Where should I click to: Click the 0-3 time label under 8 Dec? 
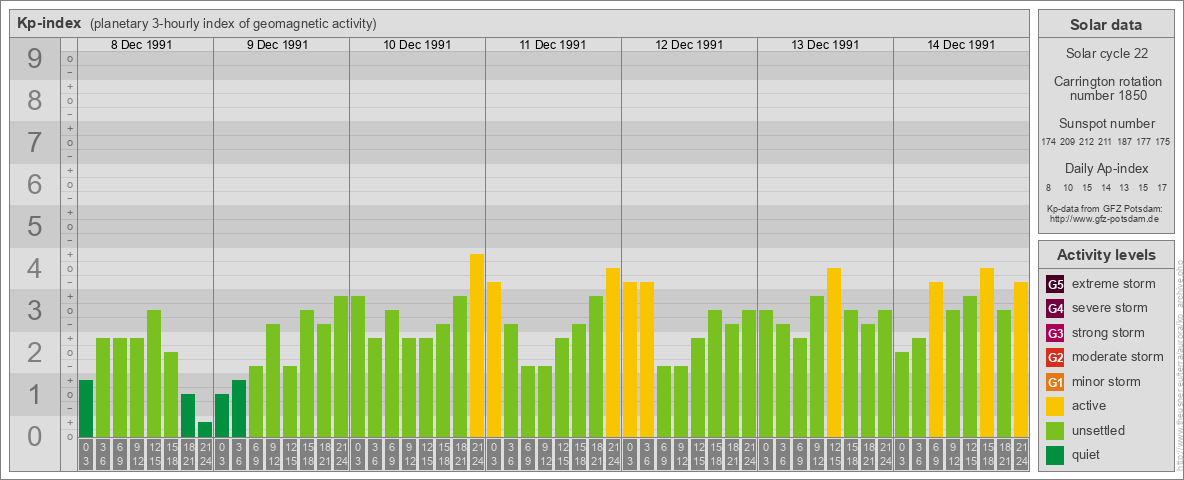(x=86, y=456)
